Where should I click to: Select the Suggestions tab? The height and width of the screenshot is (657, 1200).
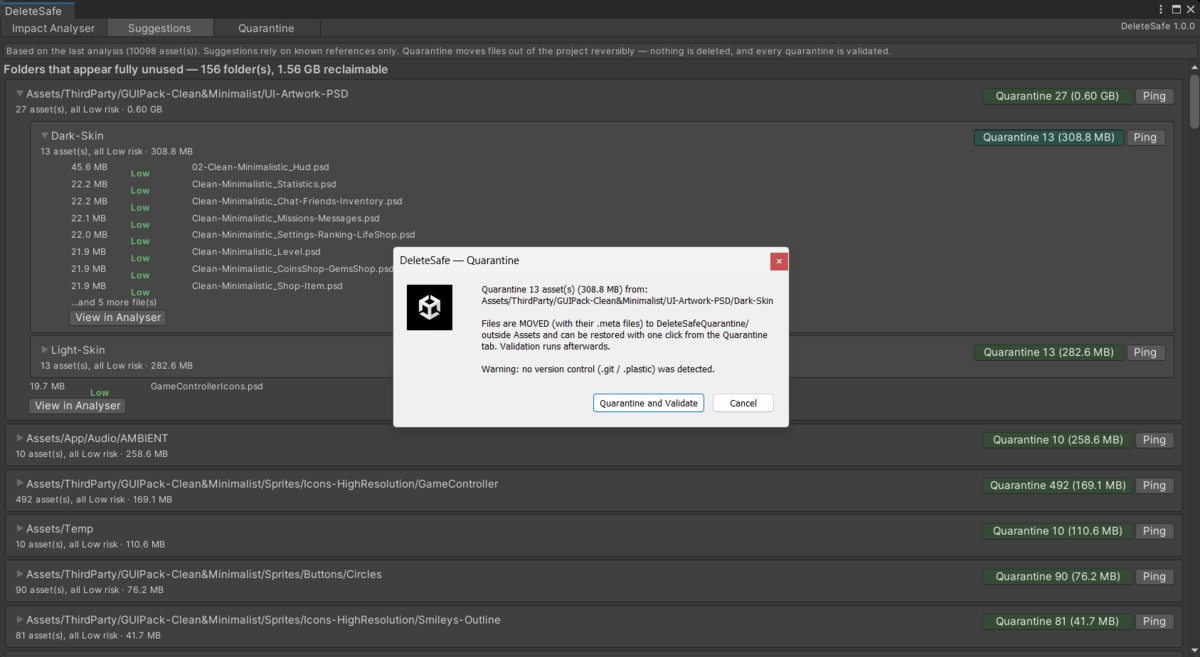160,28
